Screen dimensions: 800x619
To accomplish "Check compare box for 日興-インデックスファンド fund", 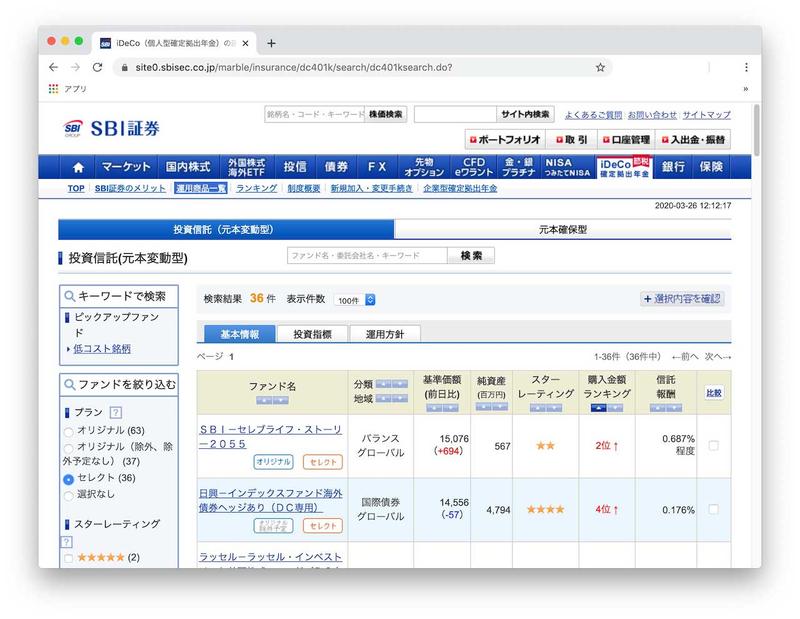I will point(713,509).
